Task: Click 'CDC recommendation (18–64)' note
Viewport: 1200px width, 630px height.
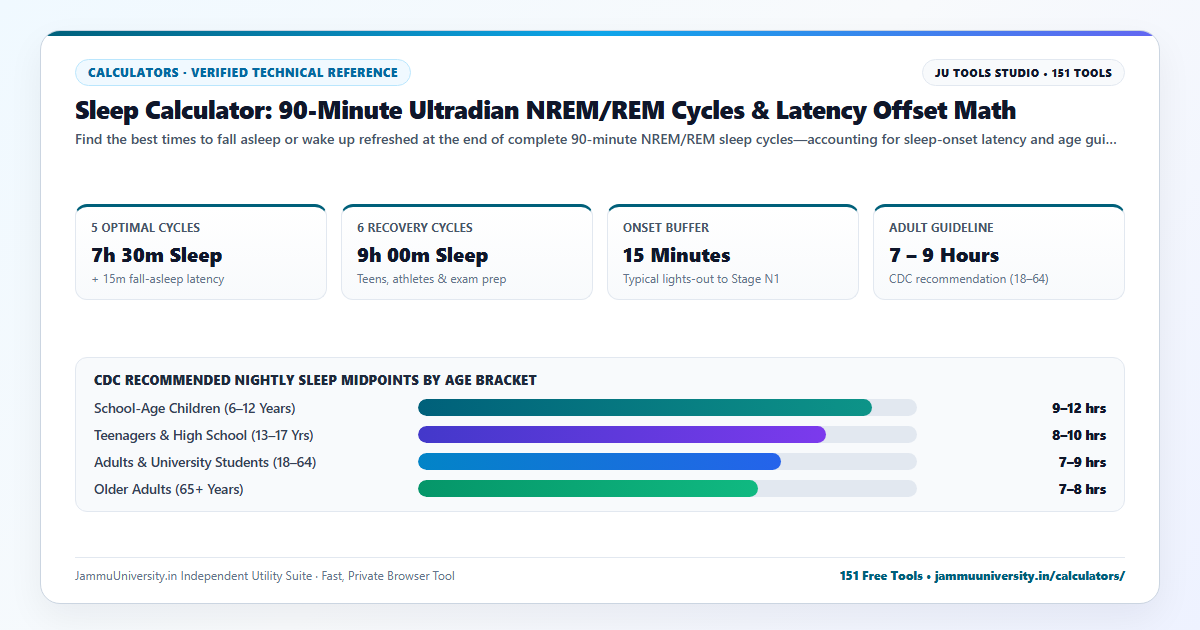Action: click(969, 279)
